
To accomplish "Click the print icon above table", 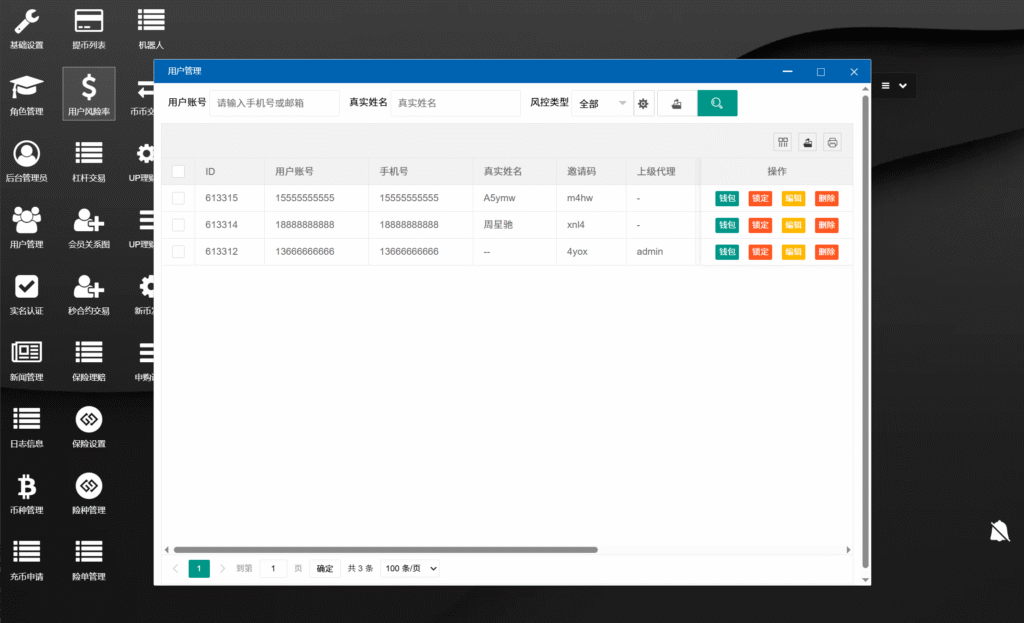I will (x=832, y=142).
